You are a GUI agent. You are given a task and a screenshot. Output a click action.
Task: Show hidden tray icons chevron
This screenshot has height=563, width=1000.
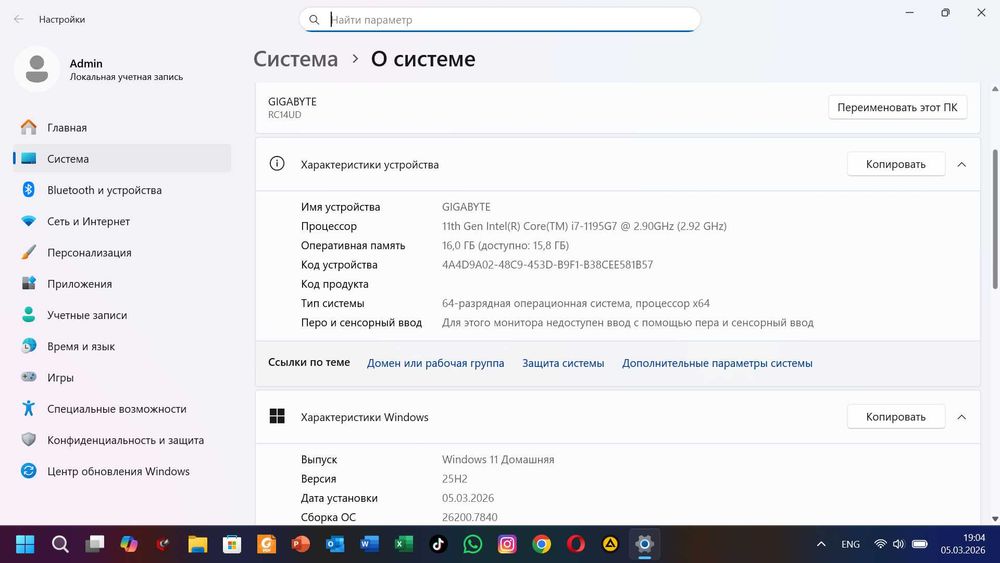click(x=821, y=544)
